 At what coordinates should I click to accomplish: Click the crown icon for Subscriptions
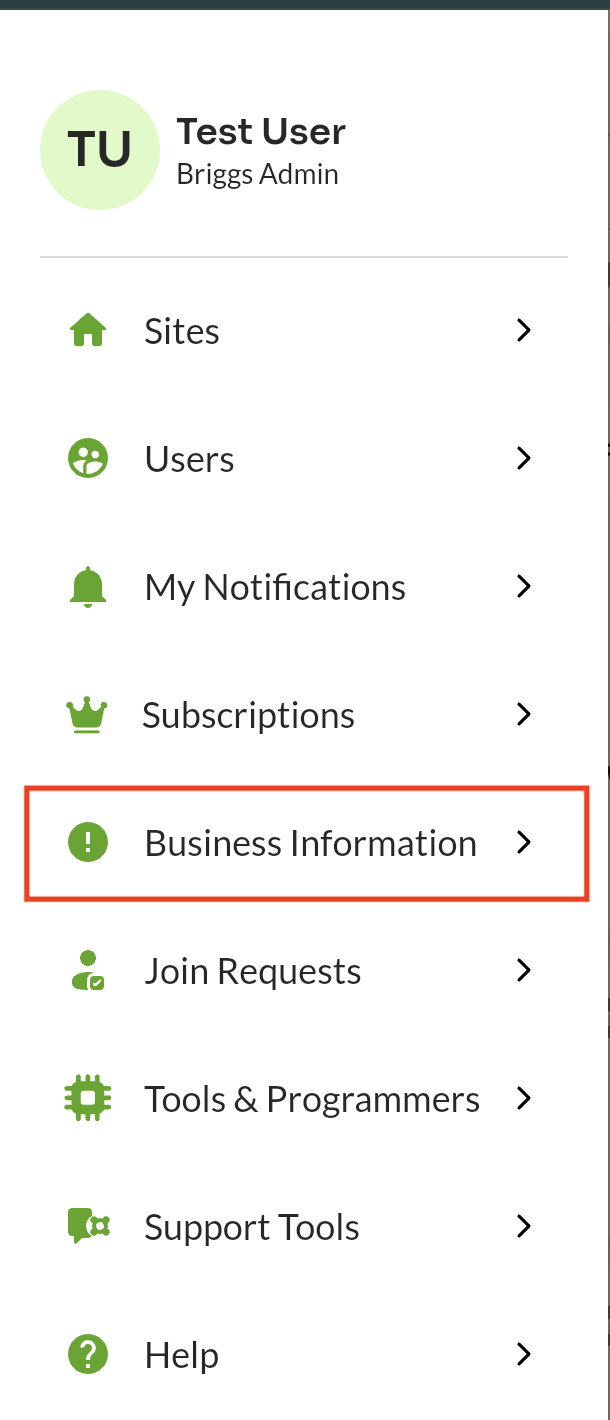[87, 714]
